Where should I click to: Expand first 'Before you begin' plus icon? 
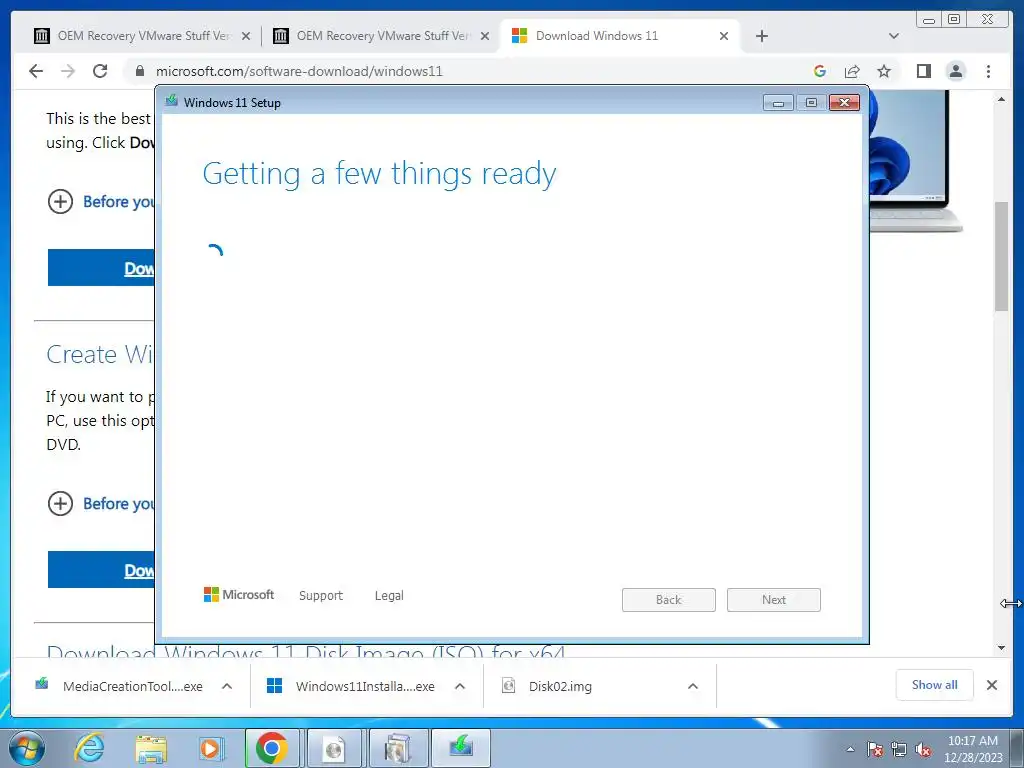tap(60, 201)
